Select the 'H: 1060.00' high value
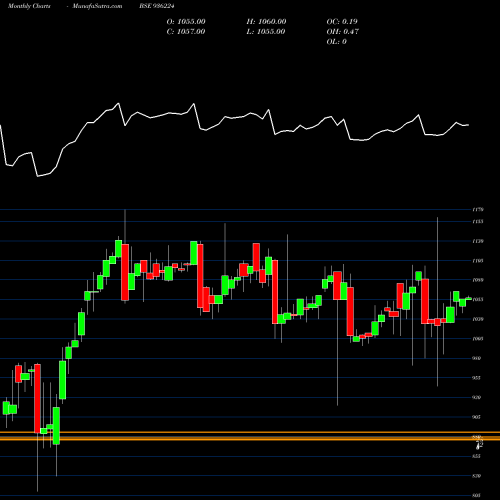The height and width of the screenshot is (500, 500). 266,22
